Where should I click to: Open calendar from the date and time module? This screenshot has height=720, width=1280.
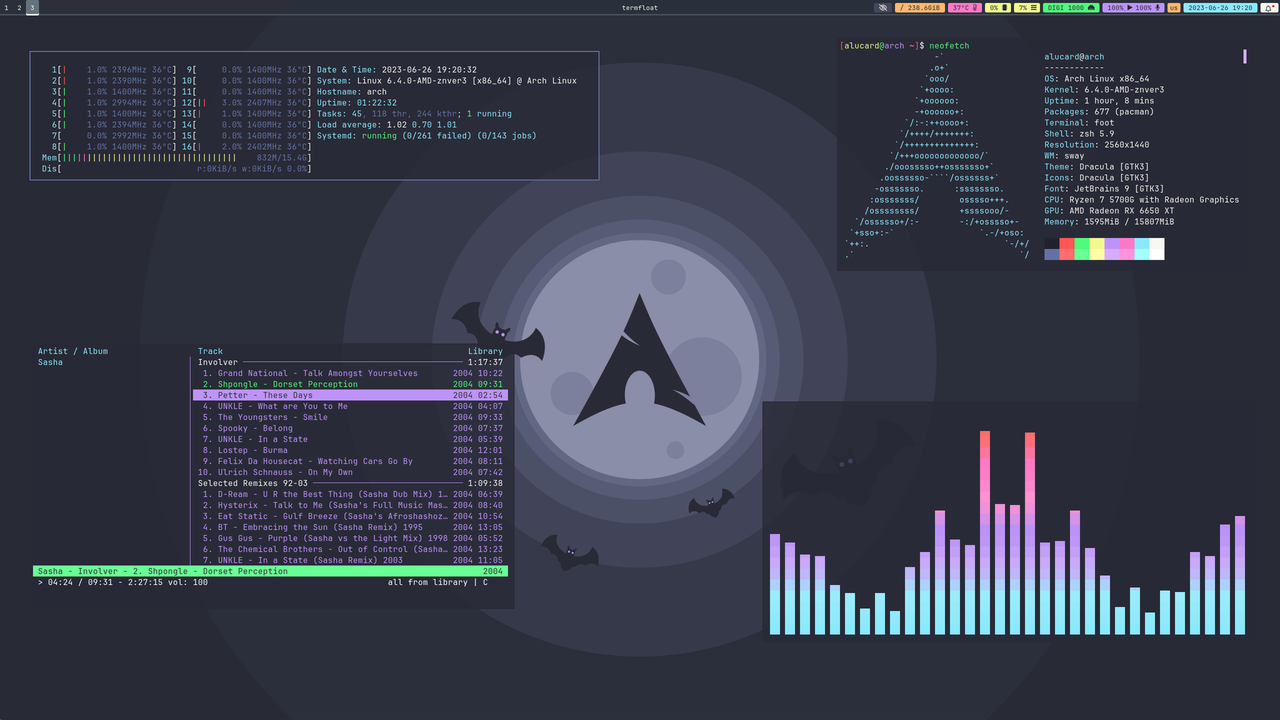pos(1219,7)
